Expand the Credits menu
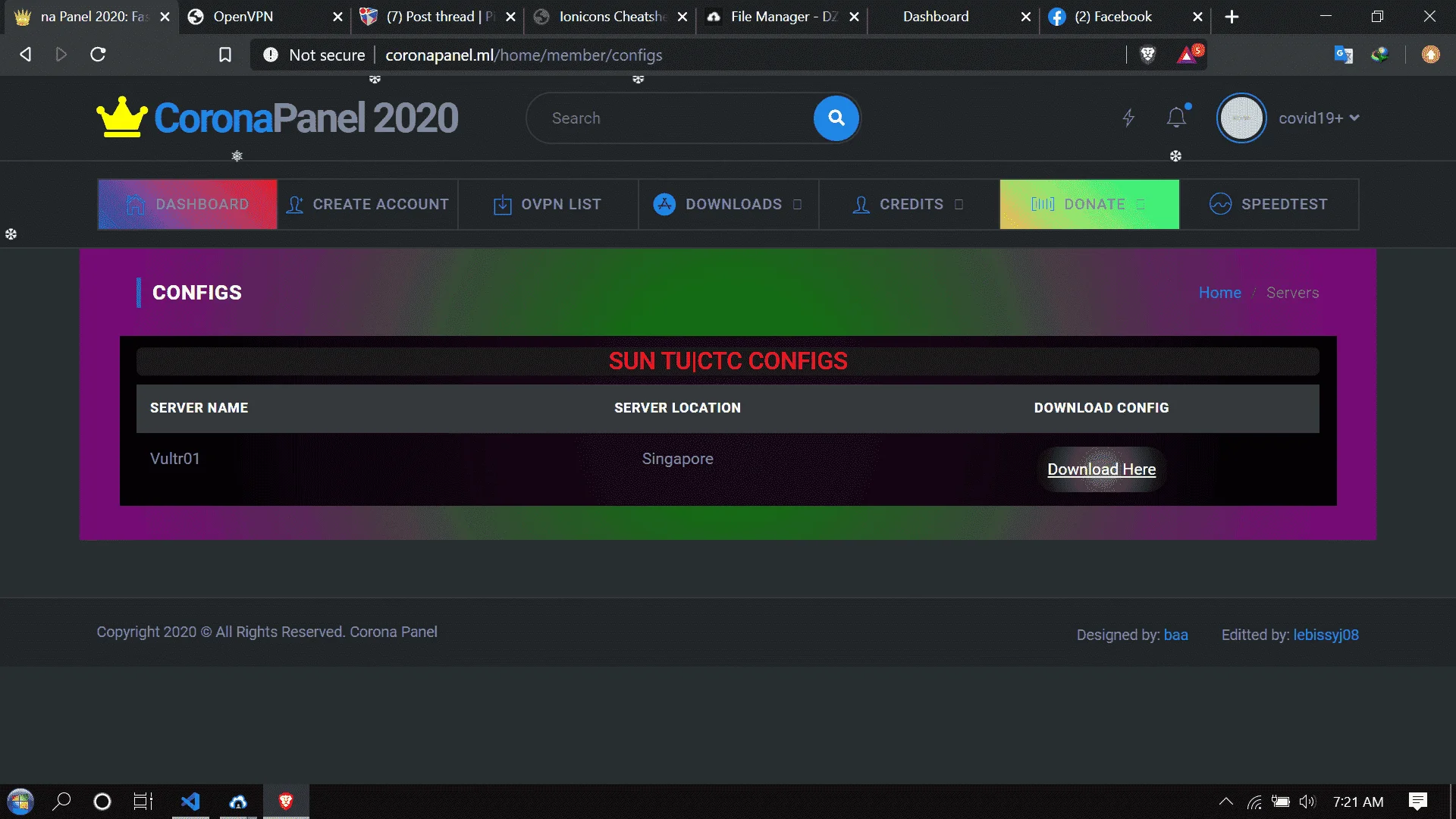Viewport: 1456px width, 819px height. [908, 204]
